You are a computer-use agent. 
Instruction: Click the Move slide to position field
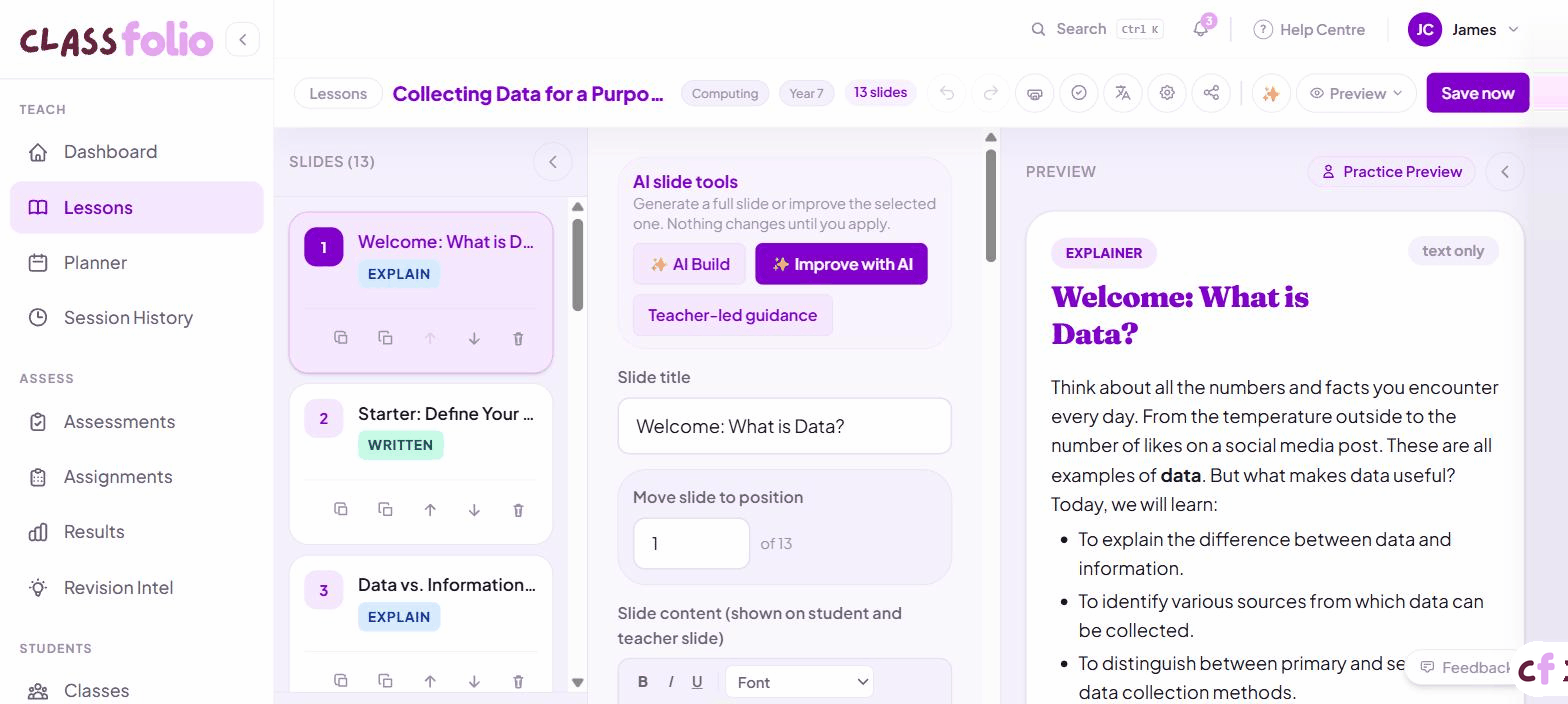[691, 543]
